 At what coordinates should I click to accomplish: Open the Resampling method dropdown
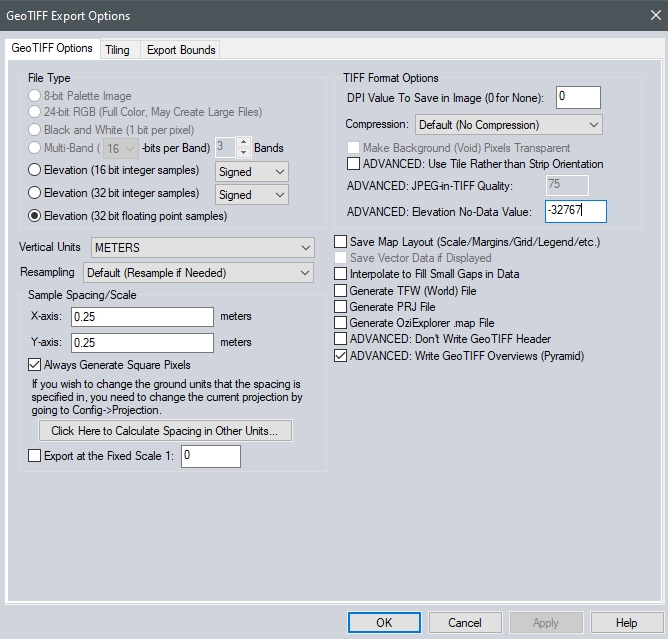coord(198,272)
